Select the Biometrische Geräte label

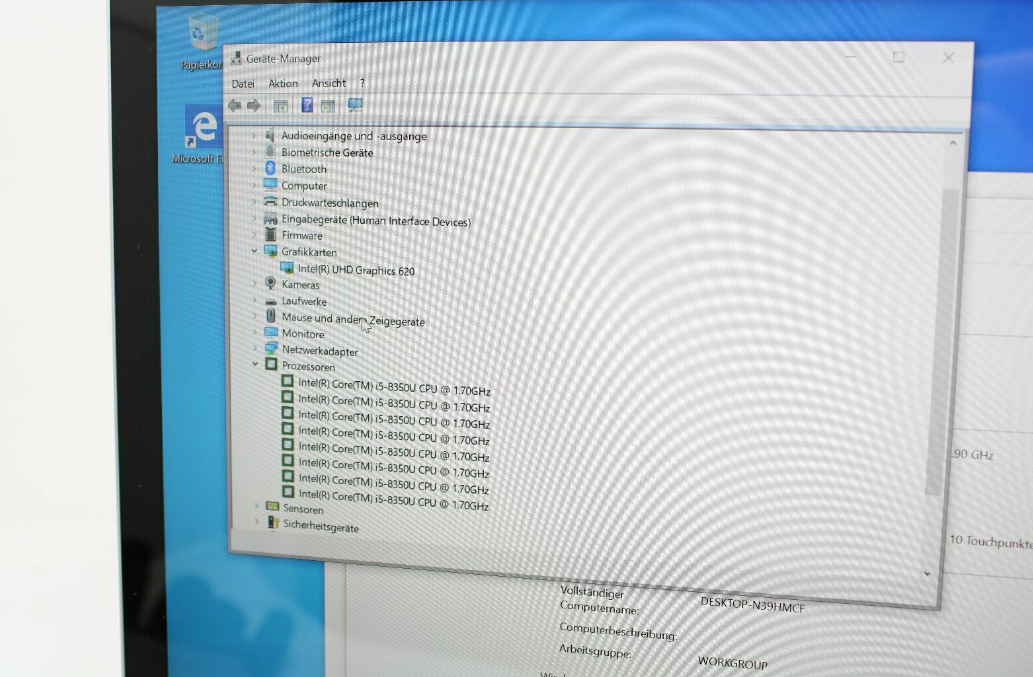[327, 153]
